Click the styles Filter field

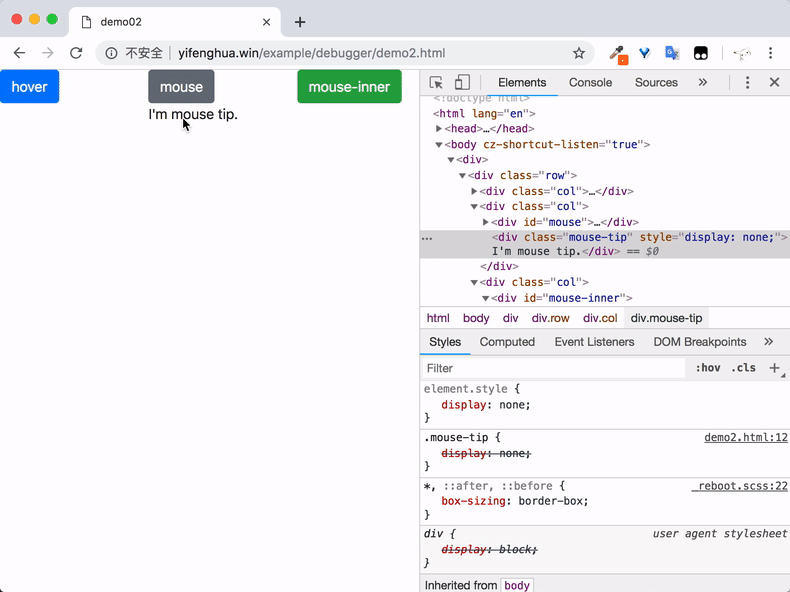[553, 368]
